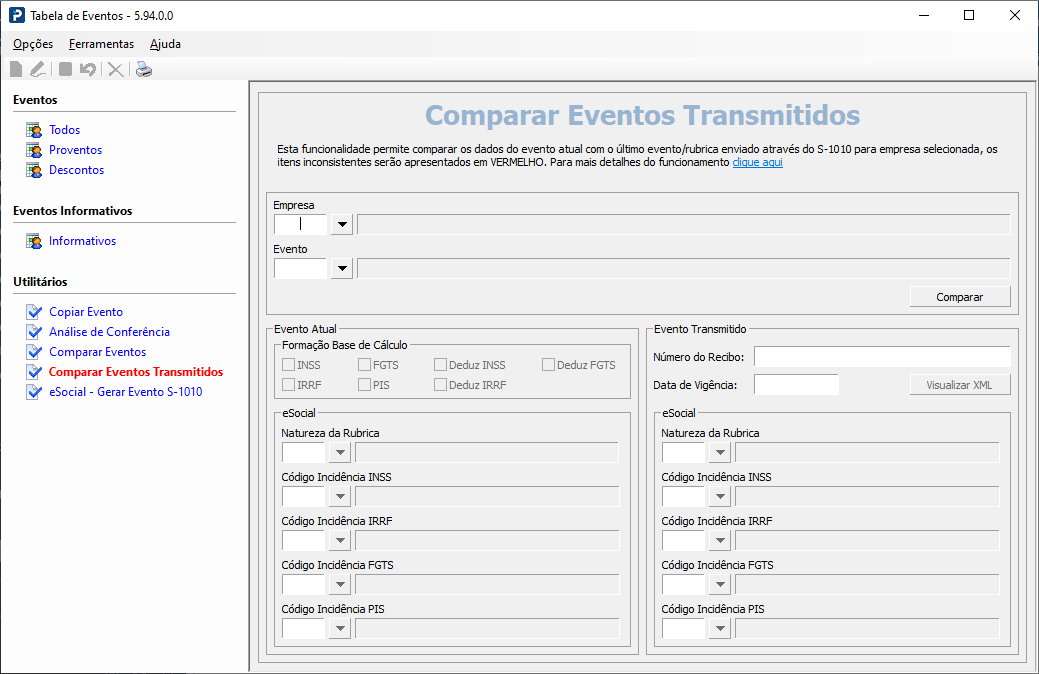Screen dimensions: 1039x674
Task: Click the icon beside Proventos
Action: (34, 150)
